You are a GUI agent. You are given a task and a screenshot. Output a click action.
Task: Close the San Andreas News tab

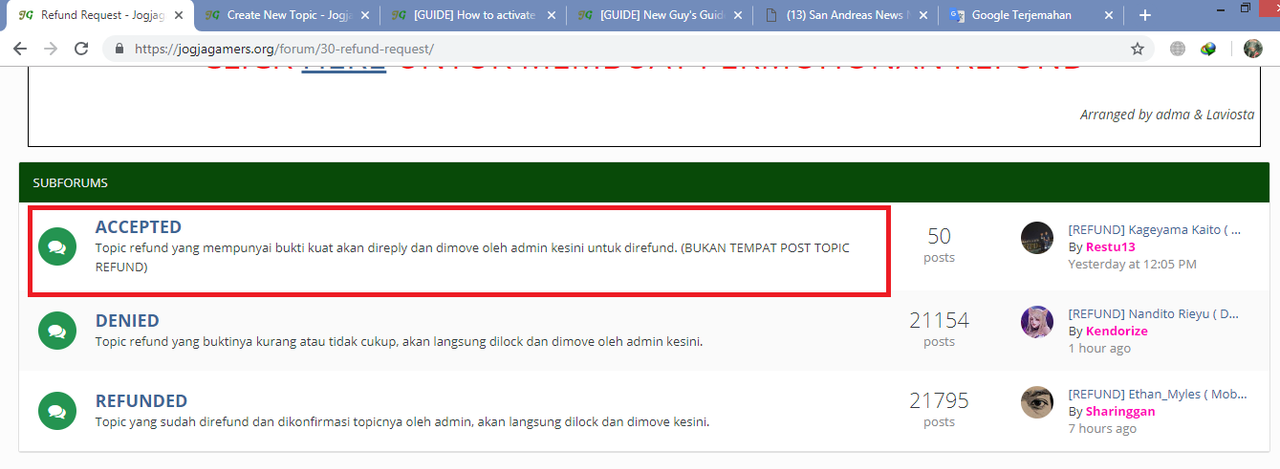click(x=924, y=15)
